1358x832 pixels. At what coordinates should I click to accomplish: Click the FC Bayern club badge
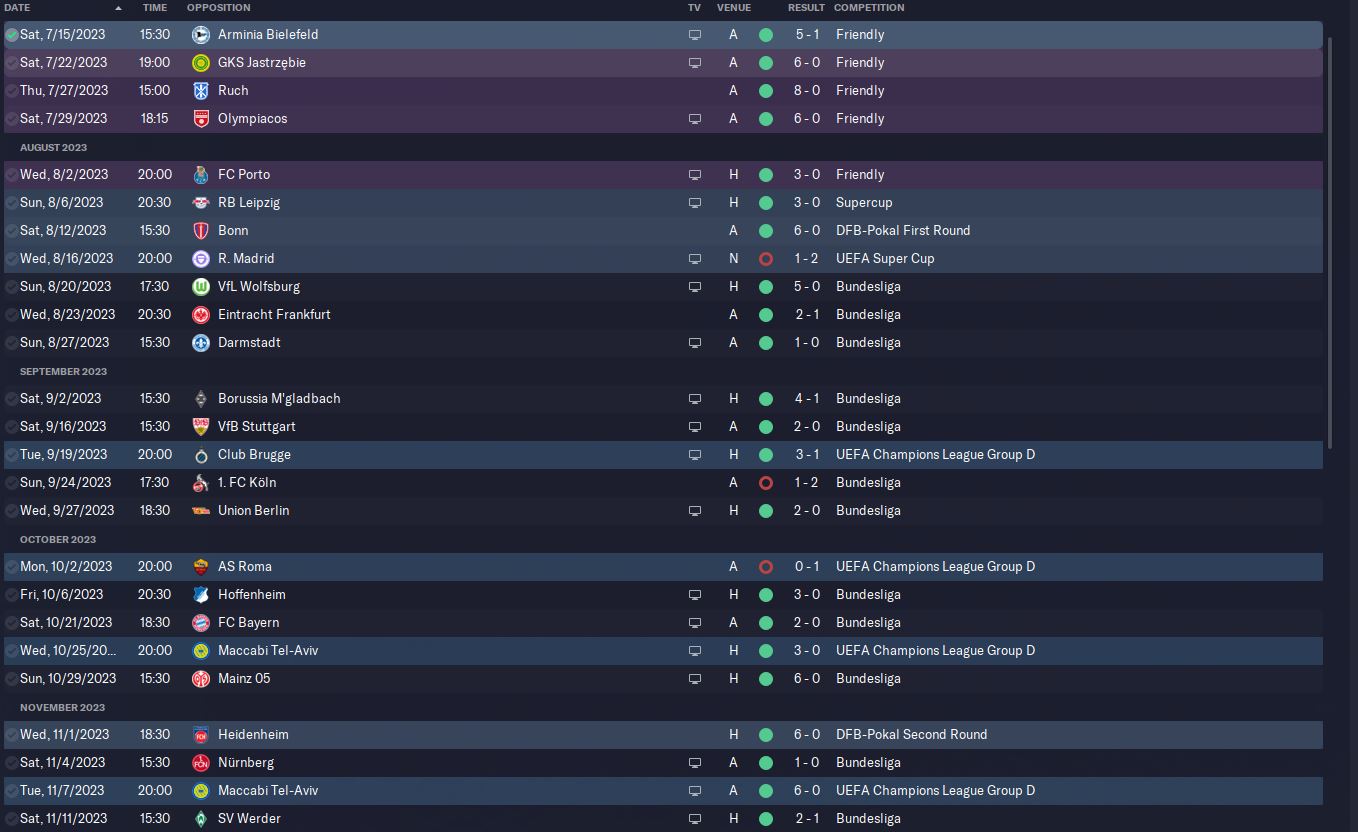(x=201, y=622)
